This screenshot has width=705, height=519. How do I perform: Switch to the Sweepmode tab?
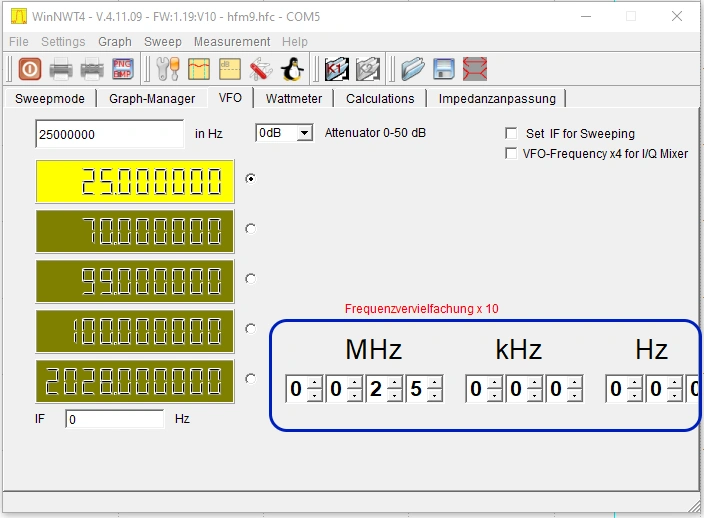50,98
